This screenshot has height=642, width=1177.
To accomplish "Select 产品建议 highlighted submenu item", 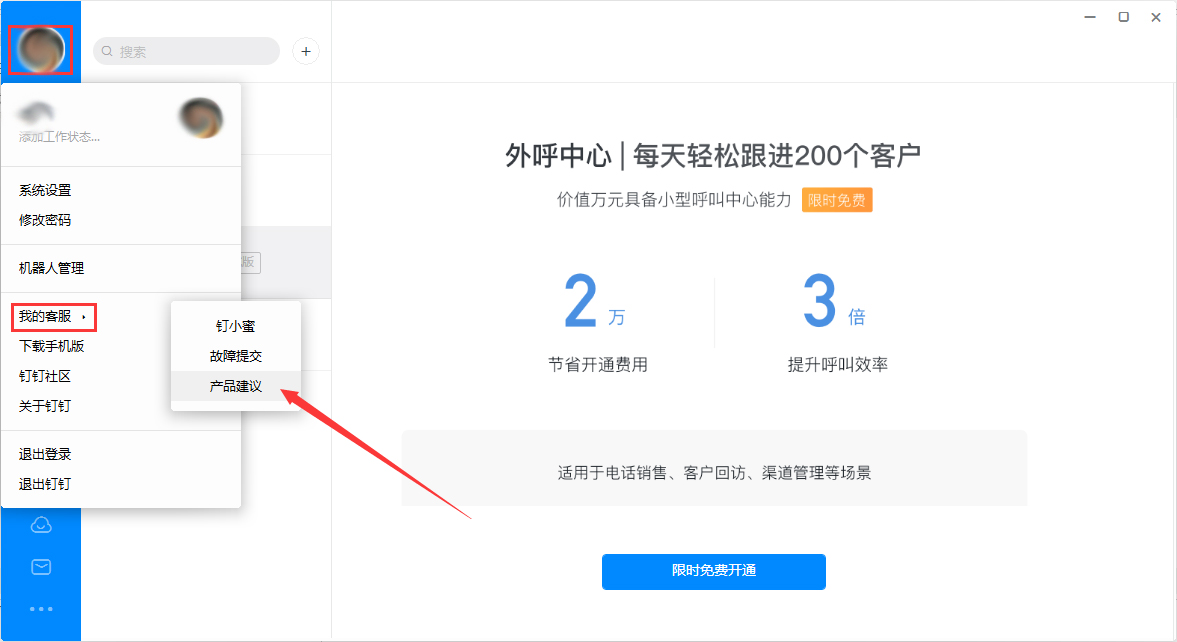I will (x=237, y=387).
